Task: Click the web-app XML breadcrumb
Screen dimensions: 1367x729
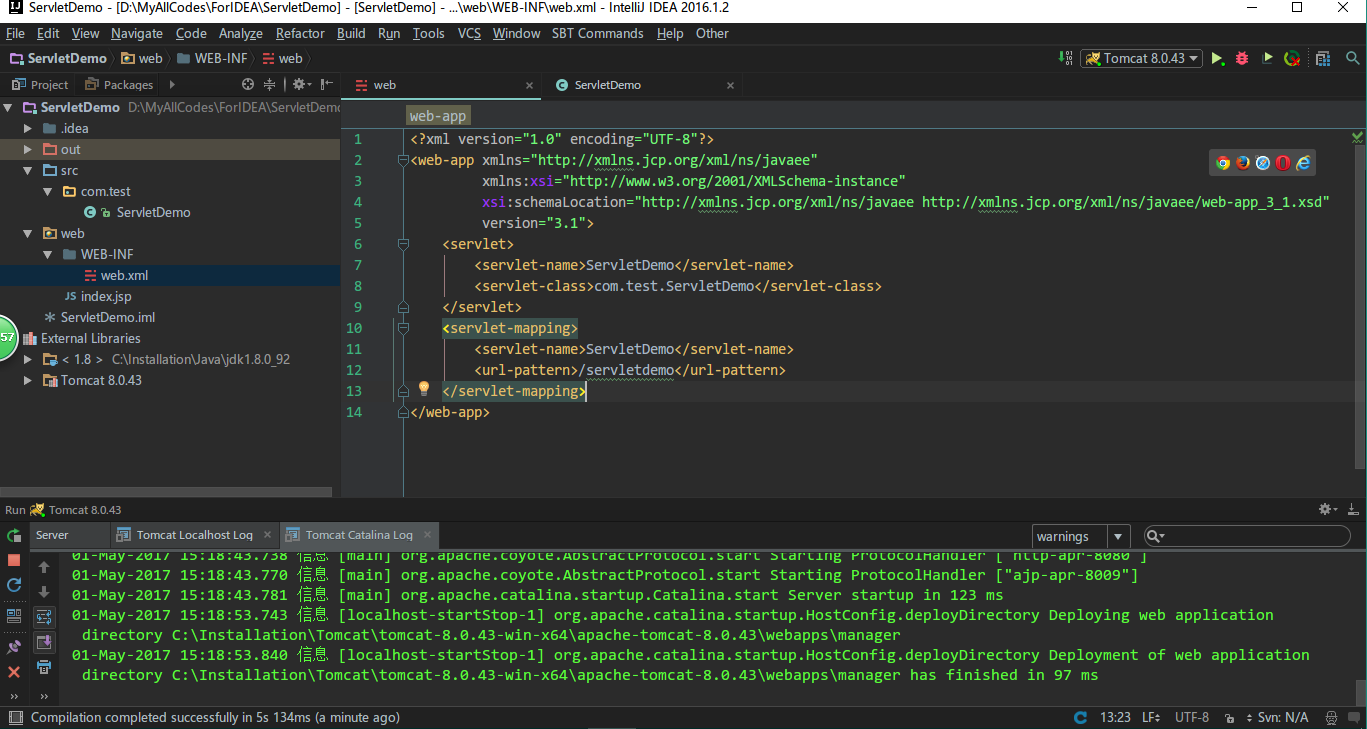Action: click(438, 116)
